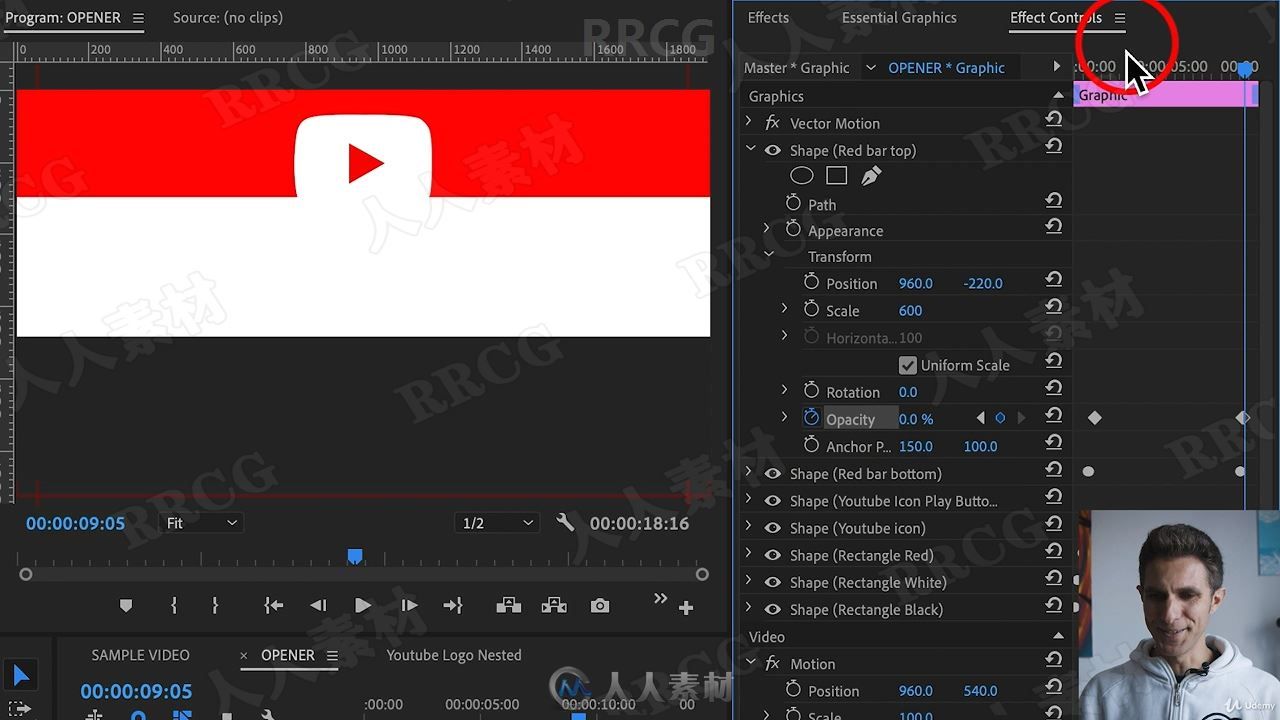Add or remove Opacity keyframe
The image size is (1280, 720).
(1000, 418)
